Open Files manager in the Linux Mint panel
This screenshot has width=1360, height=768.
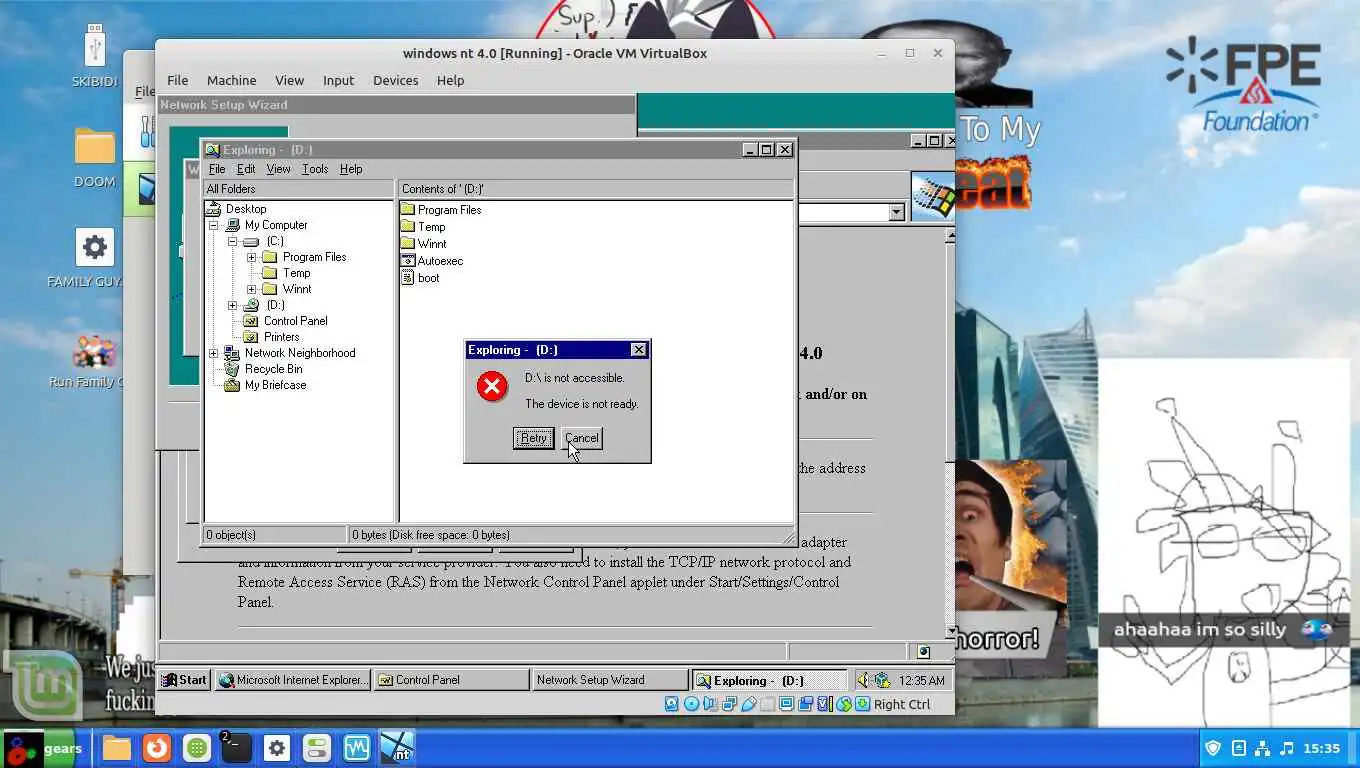[x=117, y=748]
